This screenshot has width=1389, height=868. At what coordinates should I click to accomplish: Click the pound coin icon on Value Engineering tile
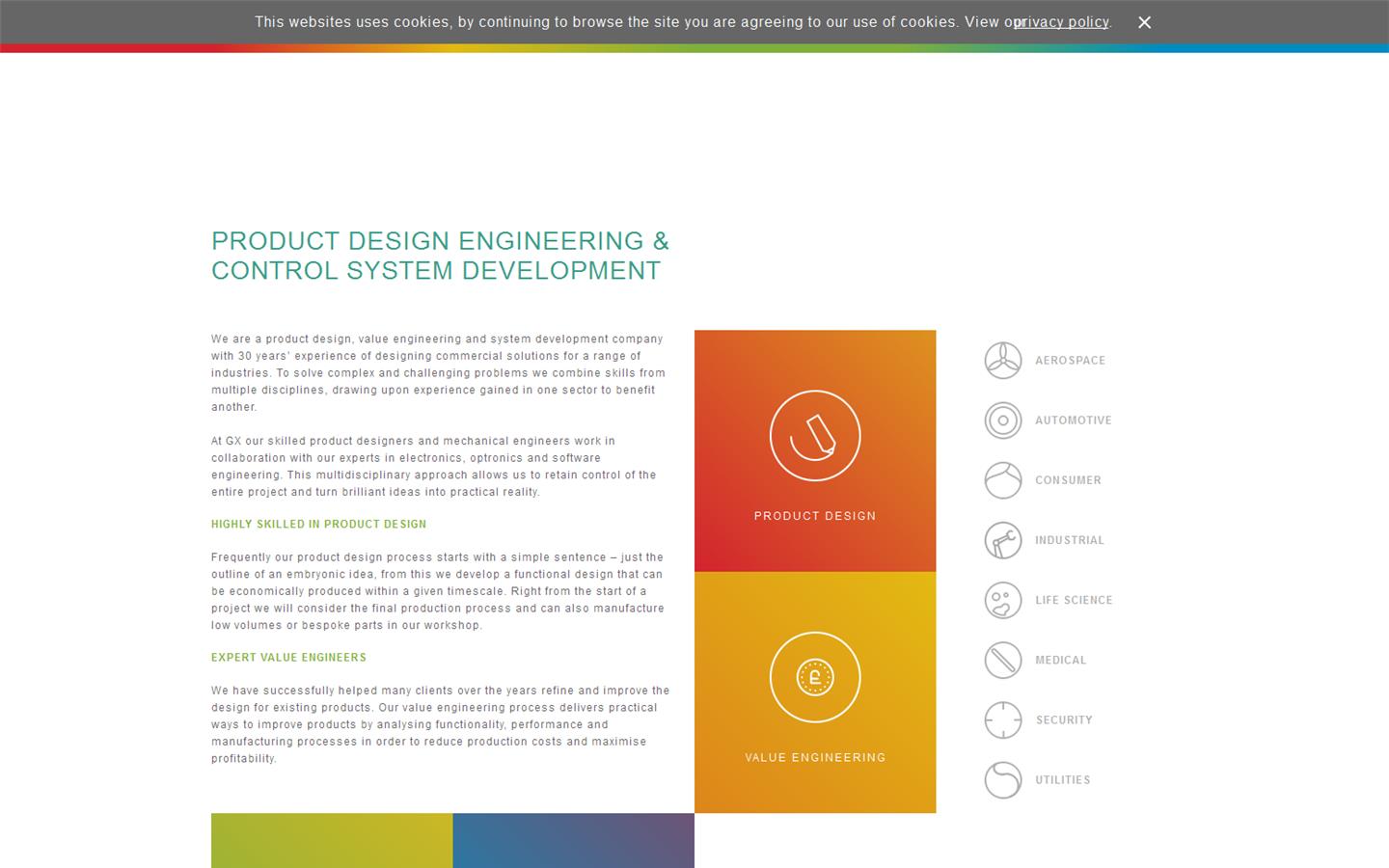point(815,677)
